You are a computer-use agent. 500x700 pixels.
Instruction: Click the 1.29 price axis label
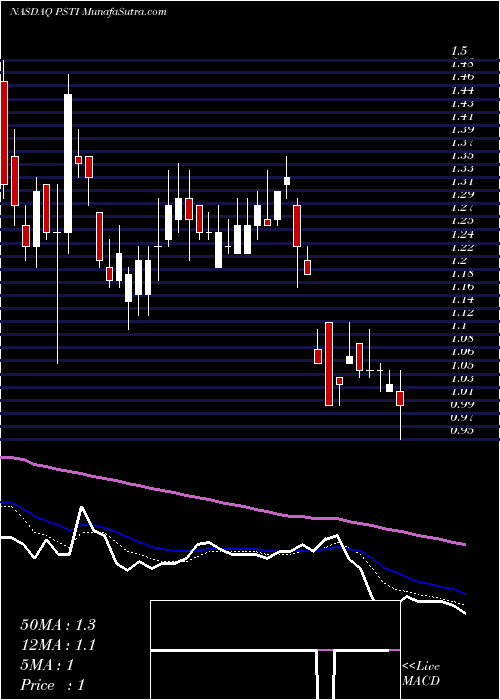click(x=463, y=195)
